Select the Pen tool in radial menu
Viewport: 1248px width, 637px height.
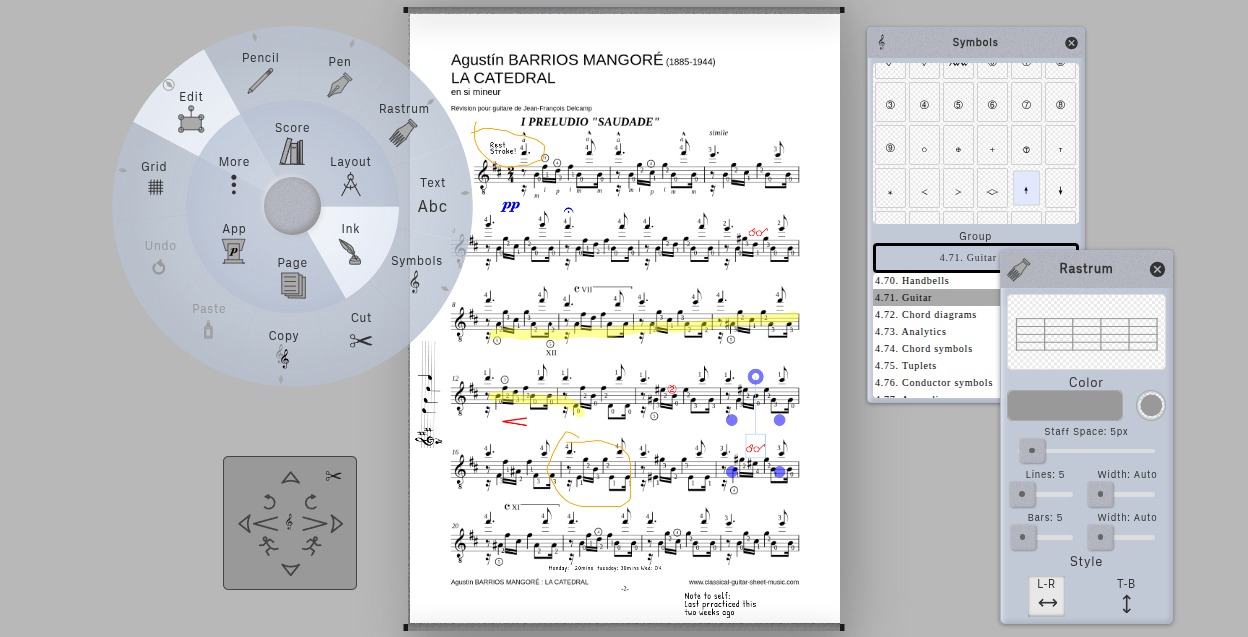(340, 76)
